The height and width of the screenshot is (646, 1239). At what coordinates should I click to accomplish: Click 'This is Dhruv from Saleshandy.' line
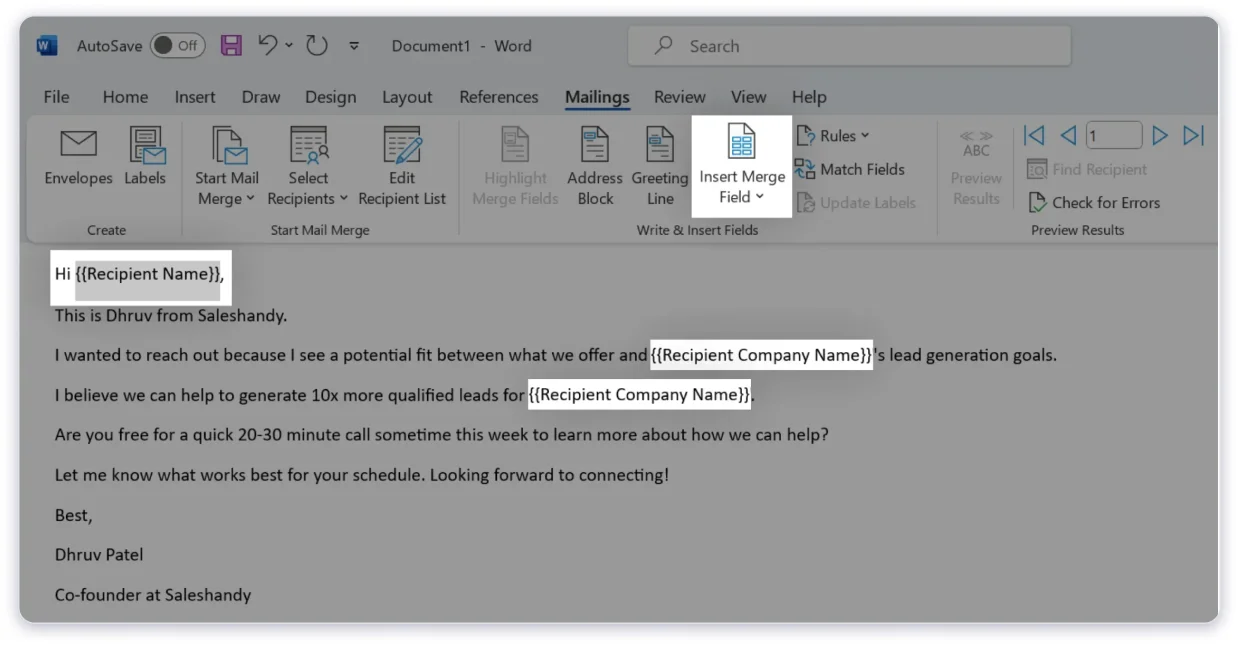171,316
